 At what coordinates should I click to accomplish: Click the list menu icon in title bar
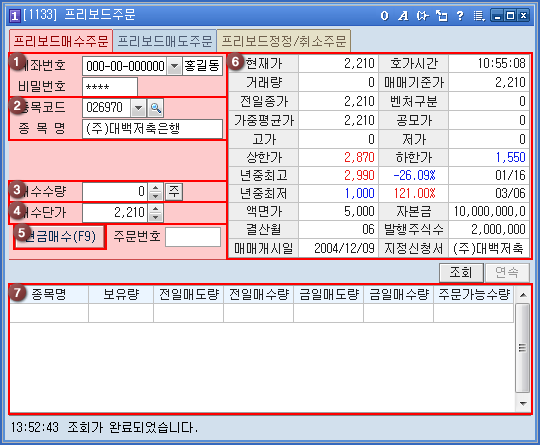click(479, 15)
